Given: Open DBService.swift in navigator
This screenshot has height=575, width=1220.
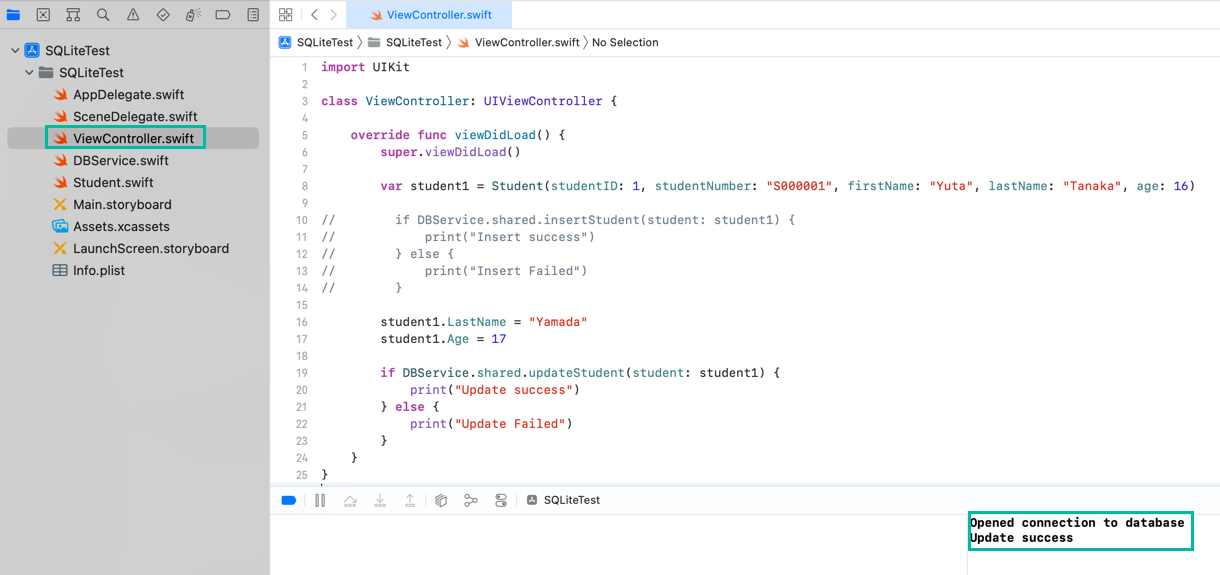Looking at the screenshot, I should [x=120, y=161].
